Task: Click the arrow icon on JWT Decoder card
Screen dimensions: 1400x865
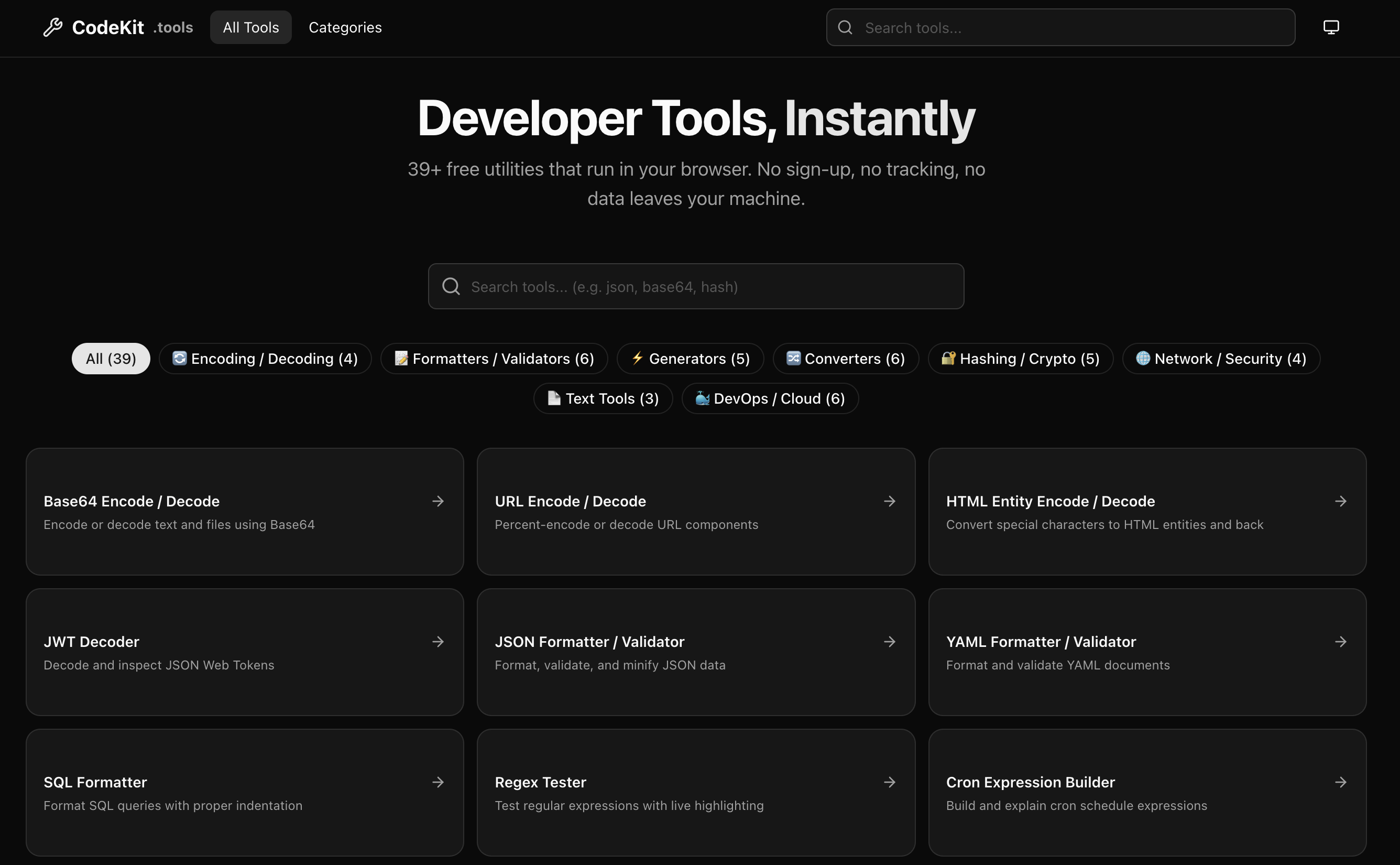Action: click(438, 641)
